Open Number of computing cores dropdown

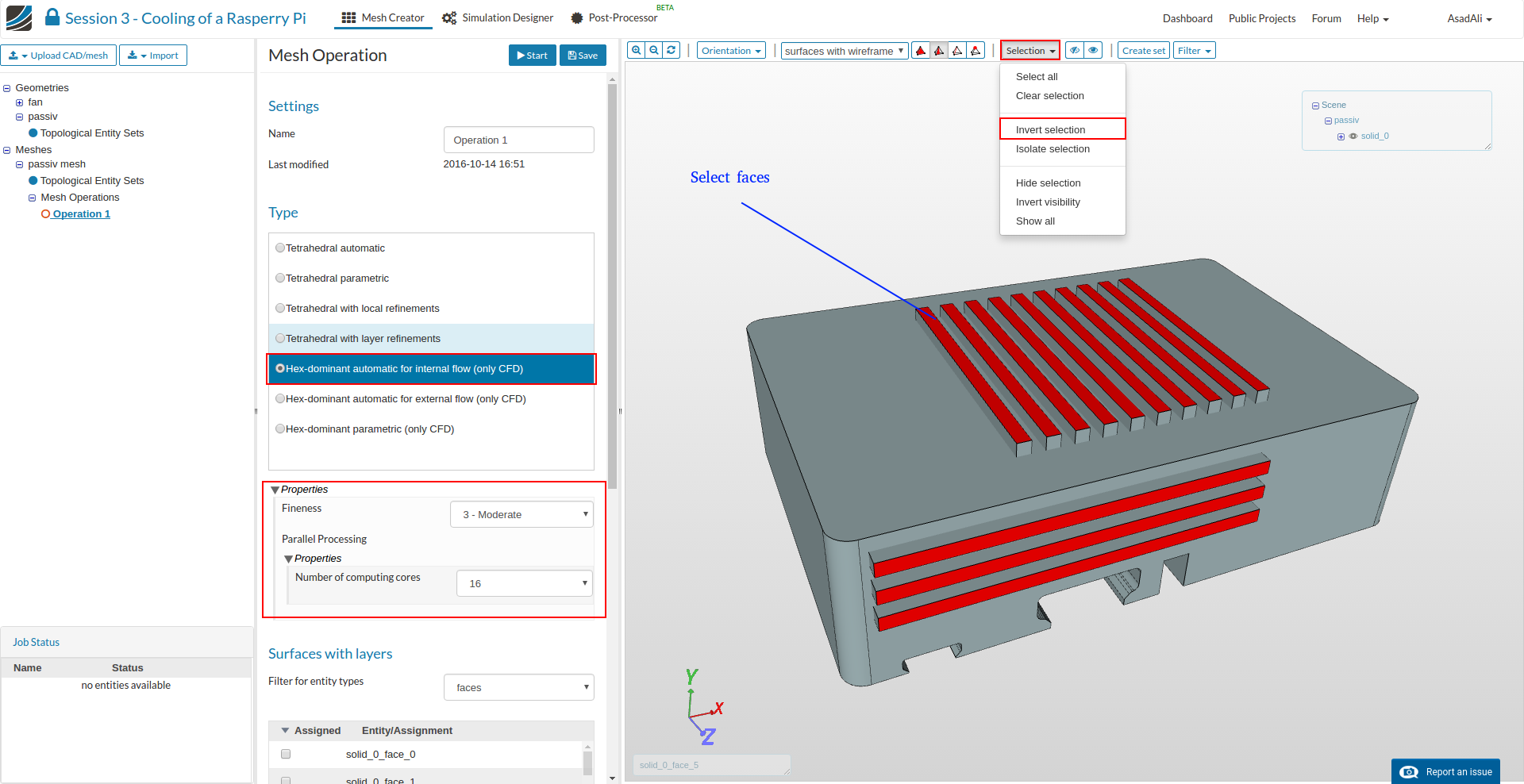(x=525, y=584)
